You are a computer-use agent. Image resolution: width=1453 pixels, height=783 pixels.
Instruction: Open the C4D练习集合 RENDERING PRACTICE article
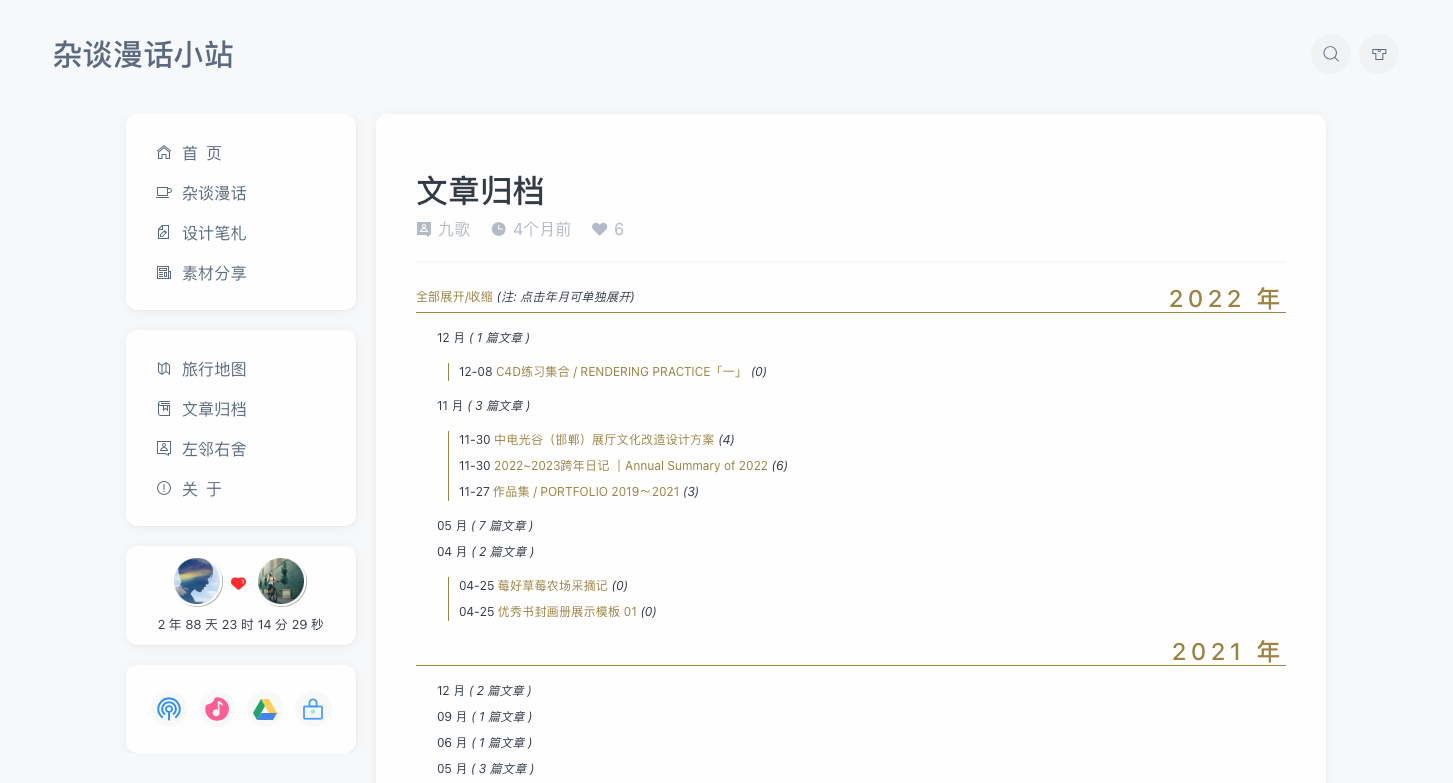click(x=620, y=371)
